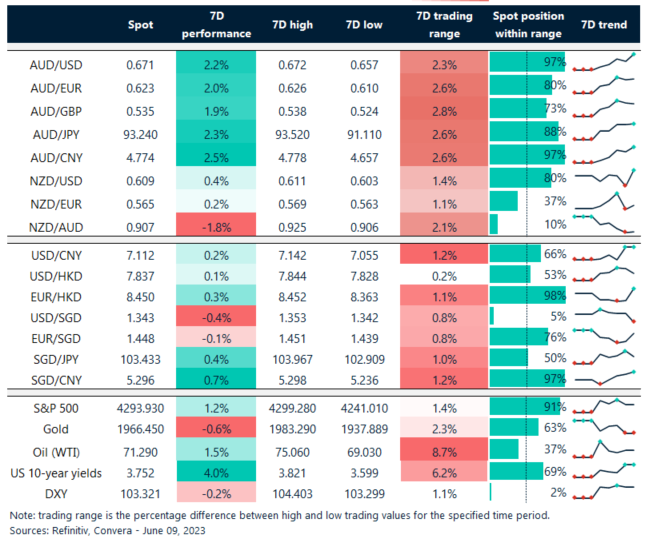
Task: Click the USD/CNY 7D trend sparkline
Action: (x=606, y=254)
